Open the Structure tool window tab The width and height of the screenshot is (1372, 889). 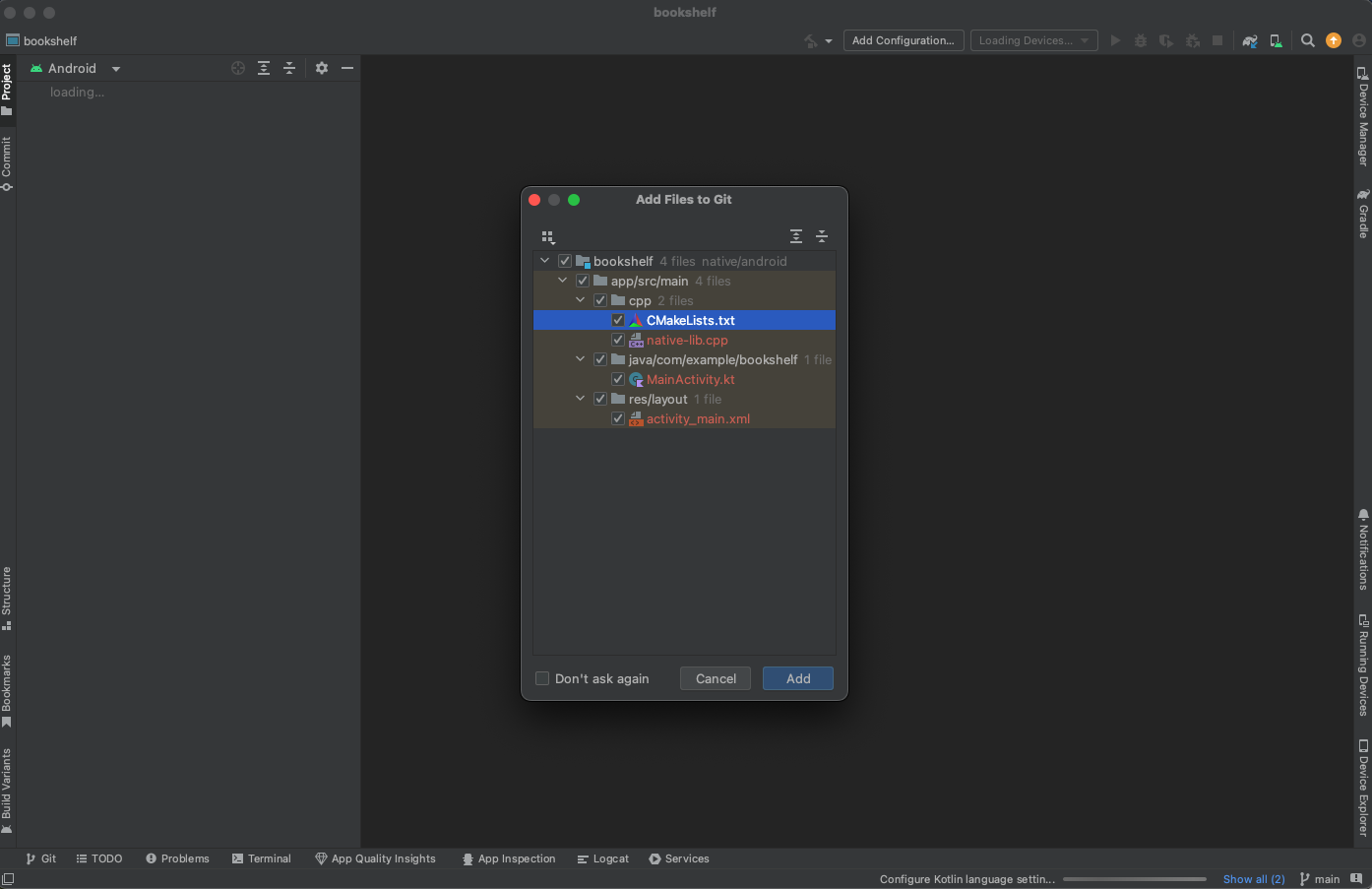7,599
